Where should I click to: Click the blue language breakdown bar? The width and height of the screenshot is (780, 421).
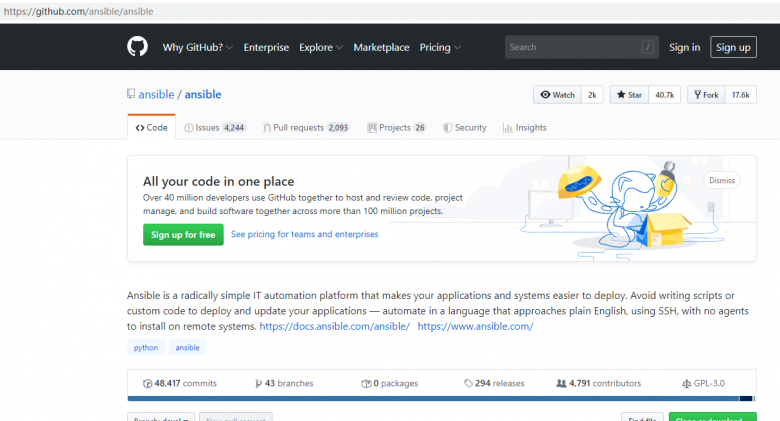433,399
